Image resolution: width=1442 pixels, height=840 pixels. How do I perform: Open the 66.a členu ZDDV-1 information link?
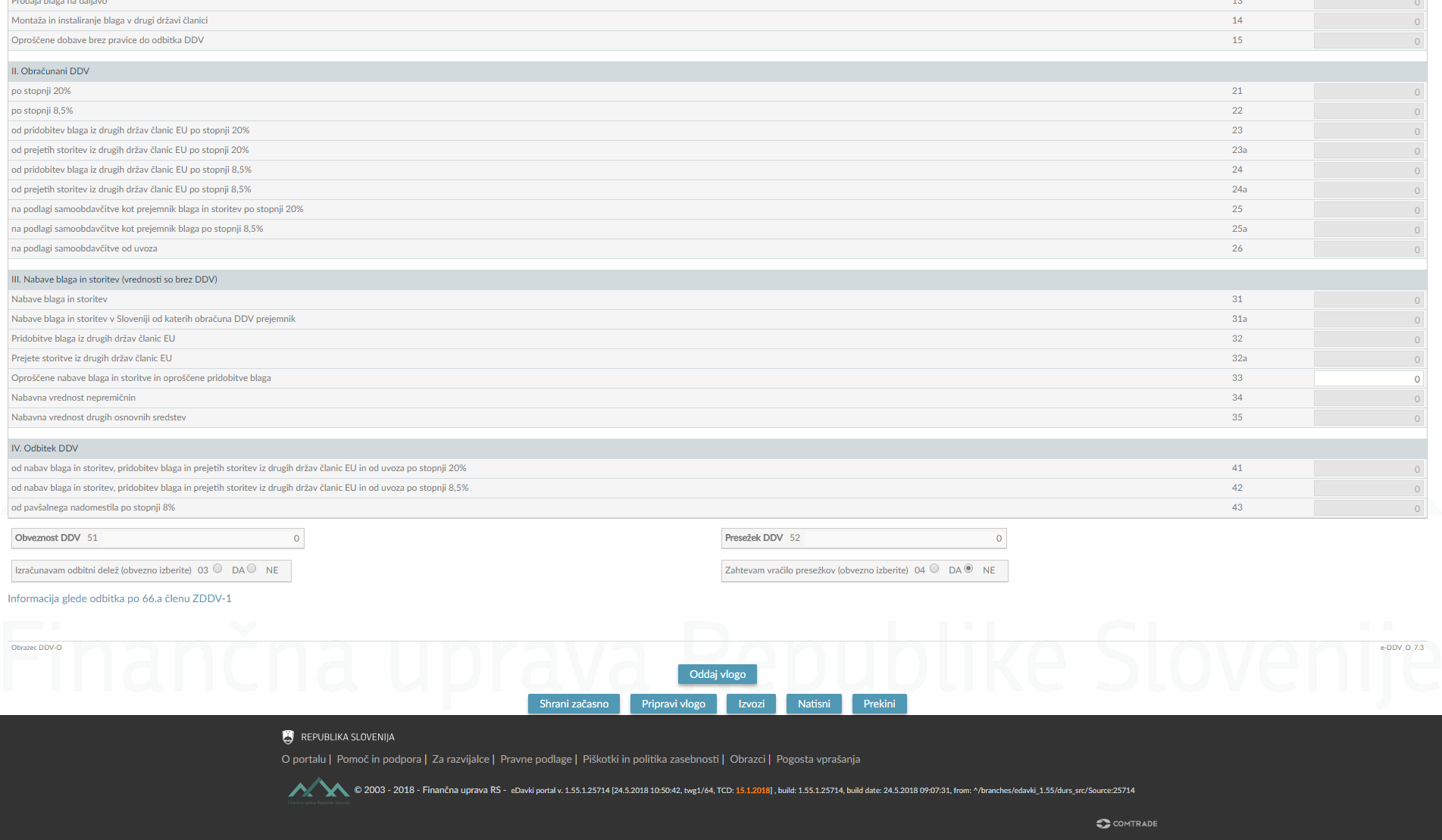point(120,598)
